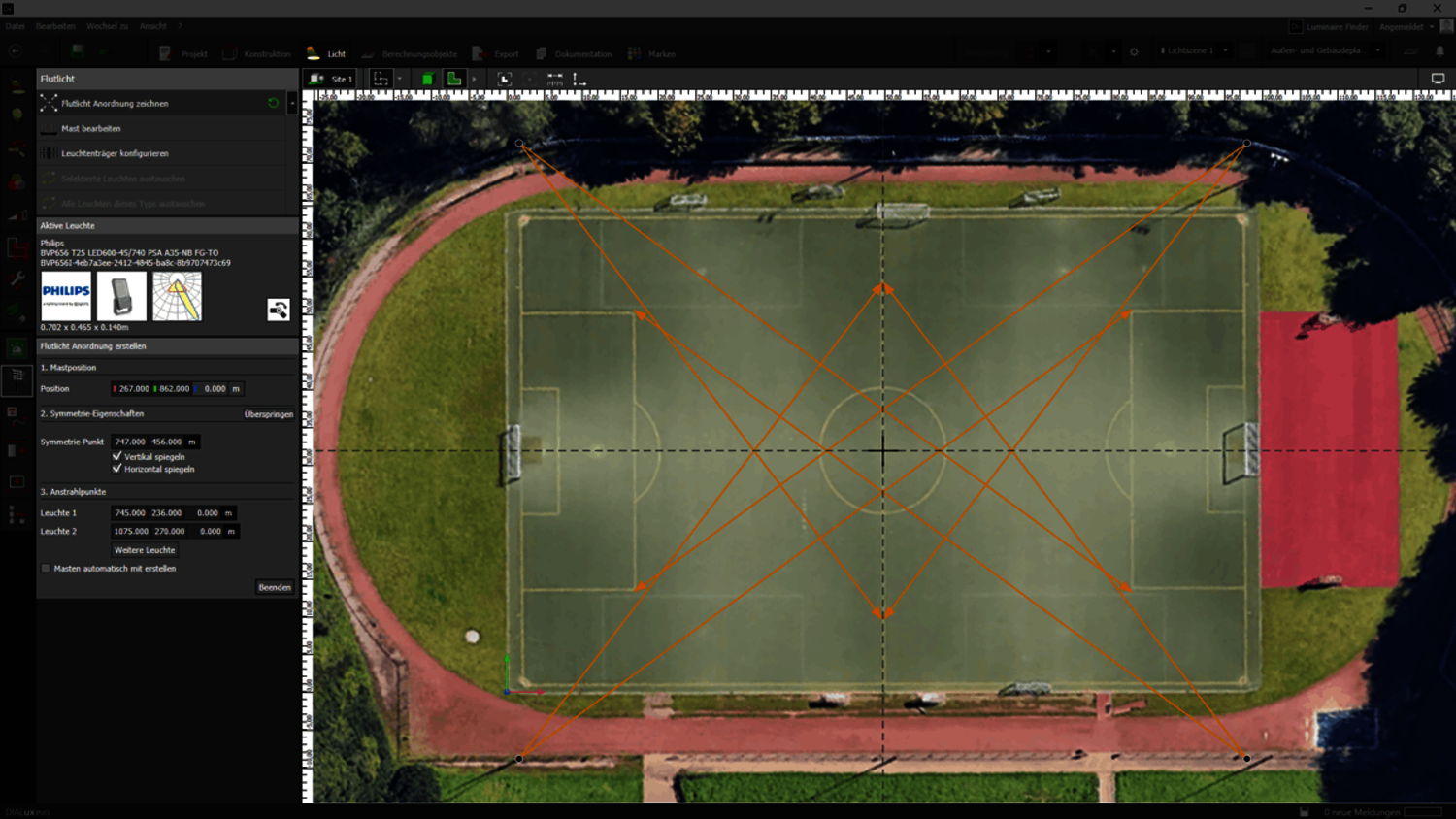
Task: Expand the selection mode dropdown arrow
Action: 399,79
